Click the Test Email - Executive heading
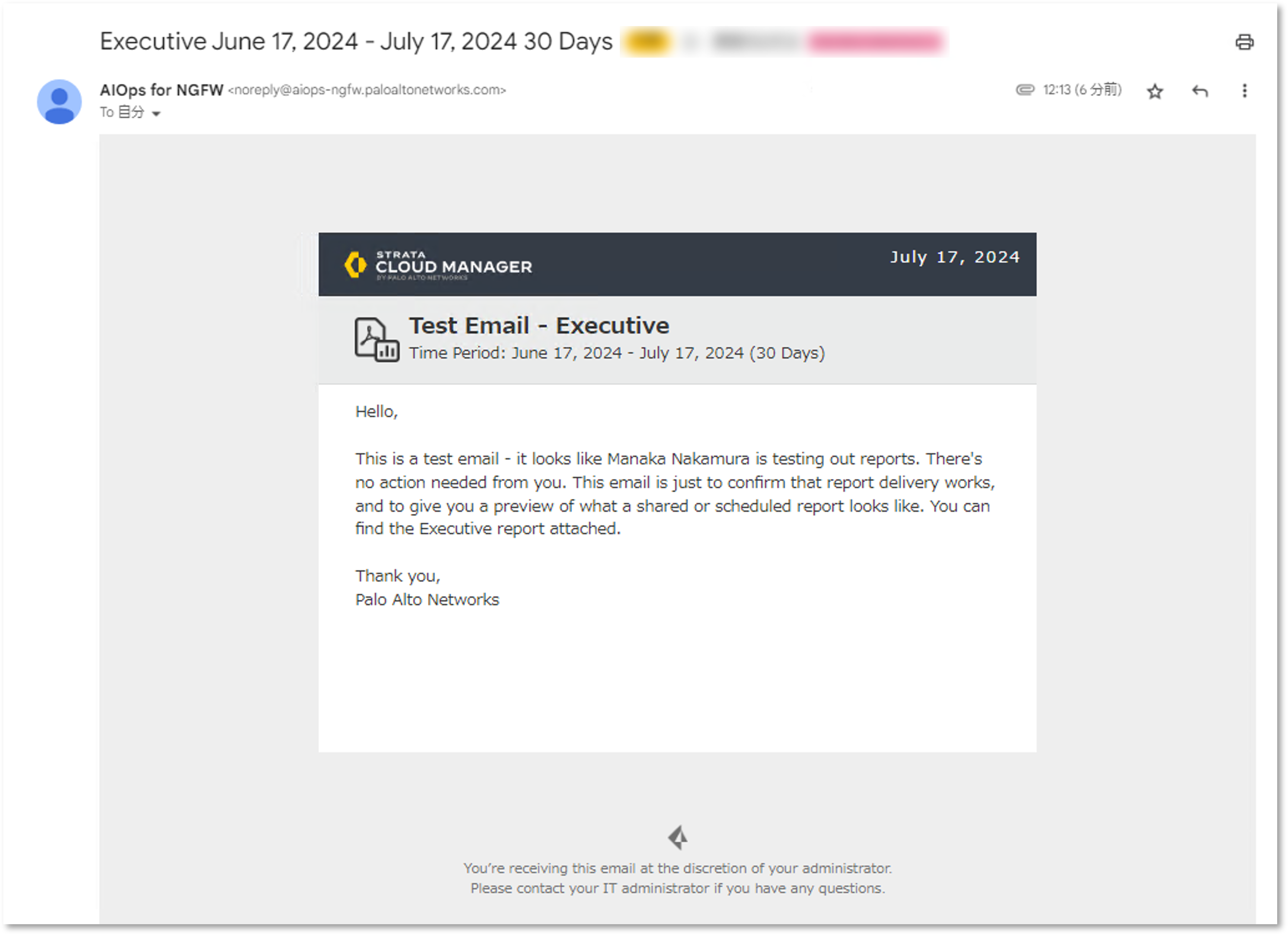The height and width of the screenshot is (935, 1288). (x=539, y=326)
